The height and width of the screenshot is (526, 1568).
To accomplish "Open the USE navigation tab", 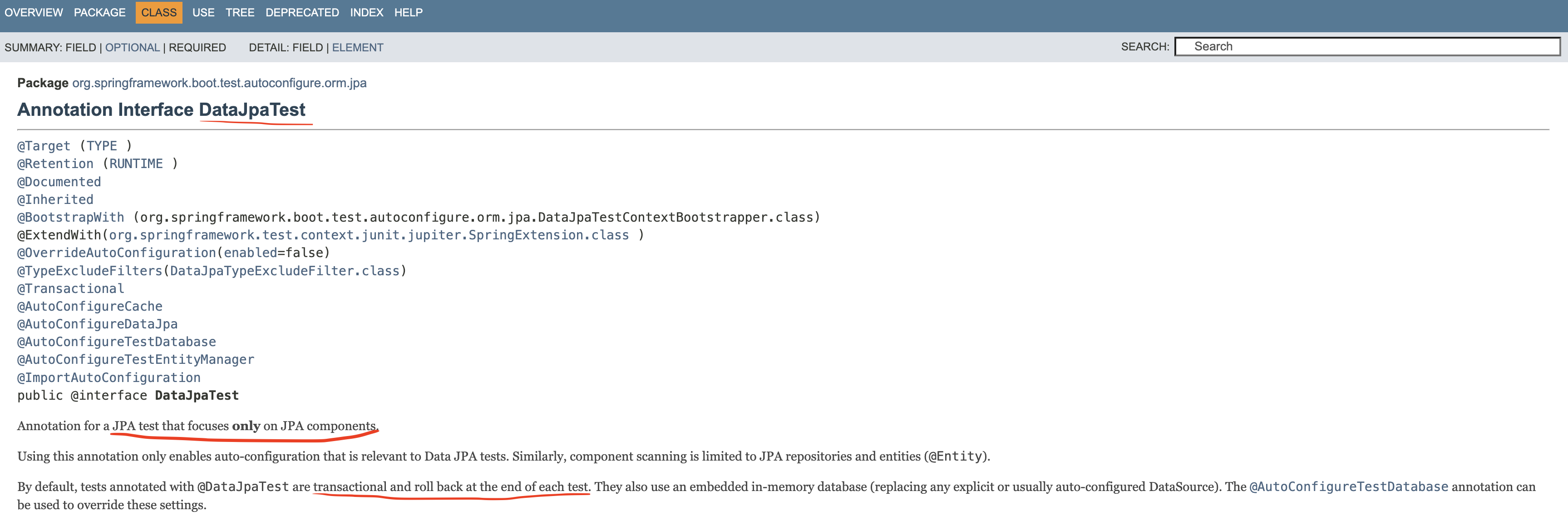I will [x=202, y=12].
